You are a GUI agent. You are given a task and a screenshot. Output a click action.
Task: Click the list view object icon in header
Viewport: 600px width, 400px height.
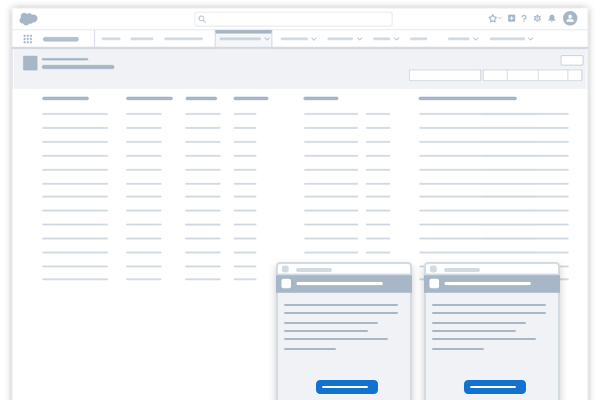pos(30,63)
